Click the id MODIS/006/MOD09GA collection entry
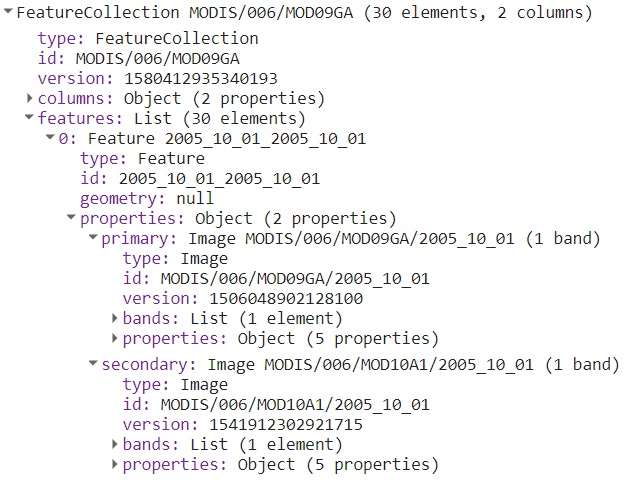This screenshot has height=486, width=631. click(139, 59)
